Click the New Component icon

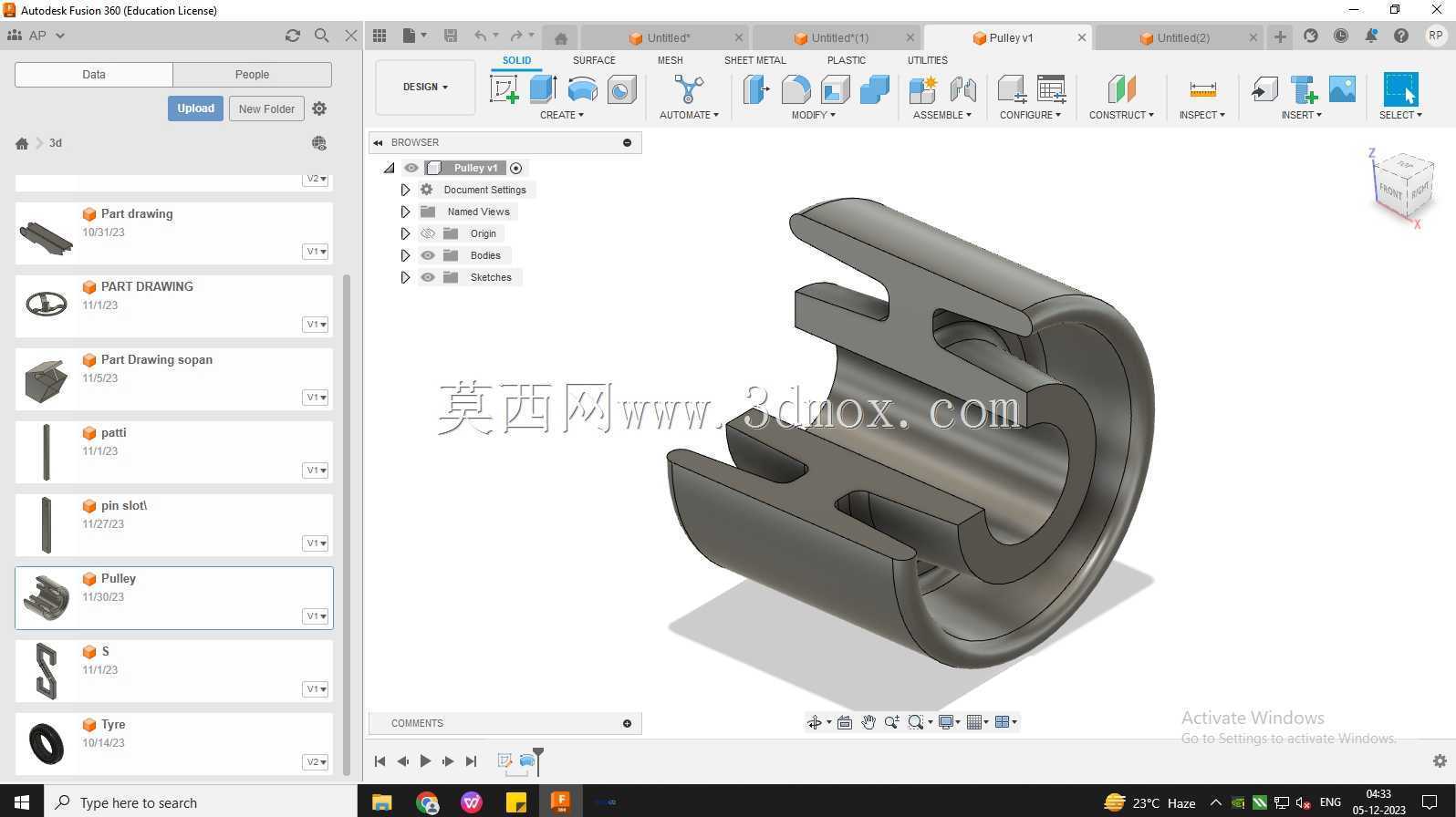923,89
